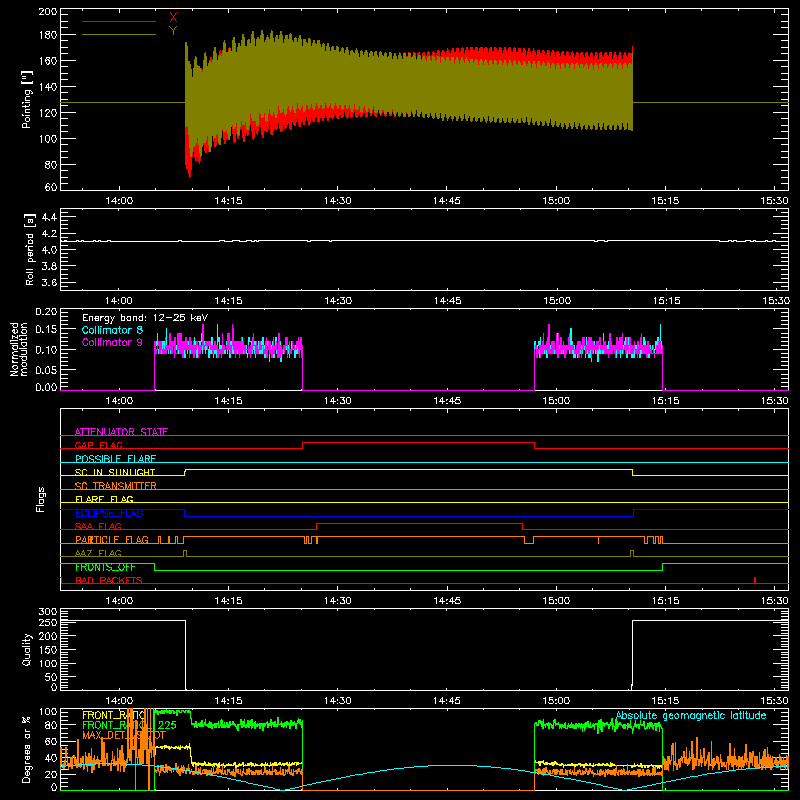Click the BAD_PACKETS flag label

[109, 580]
